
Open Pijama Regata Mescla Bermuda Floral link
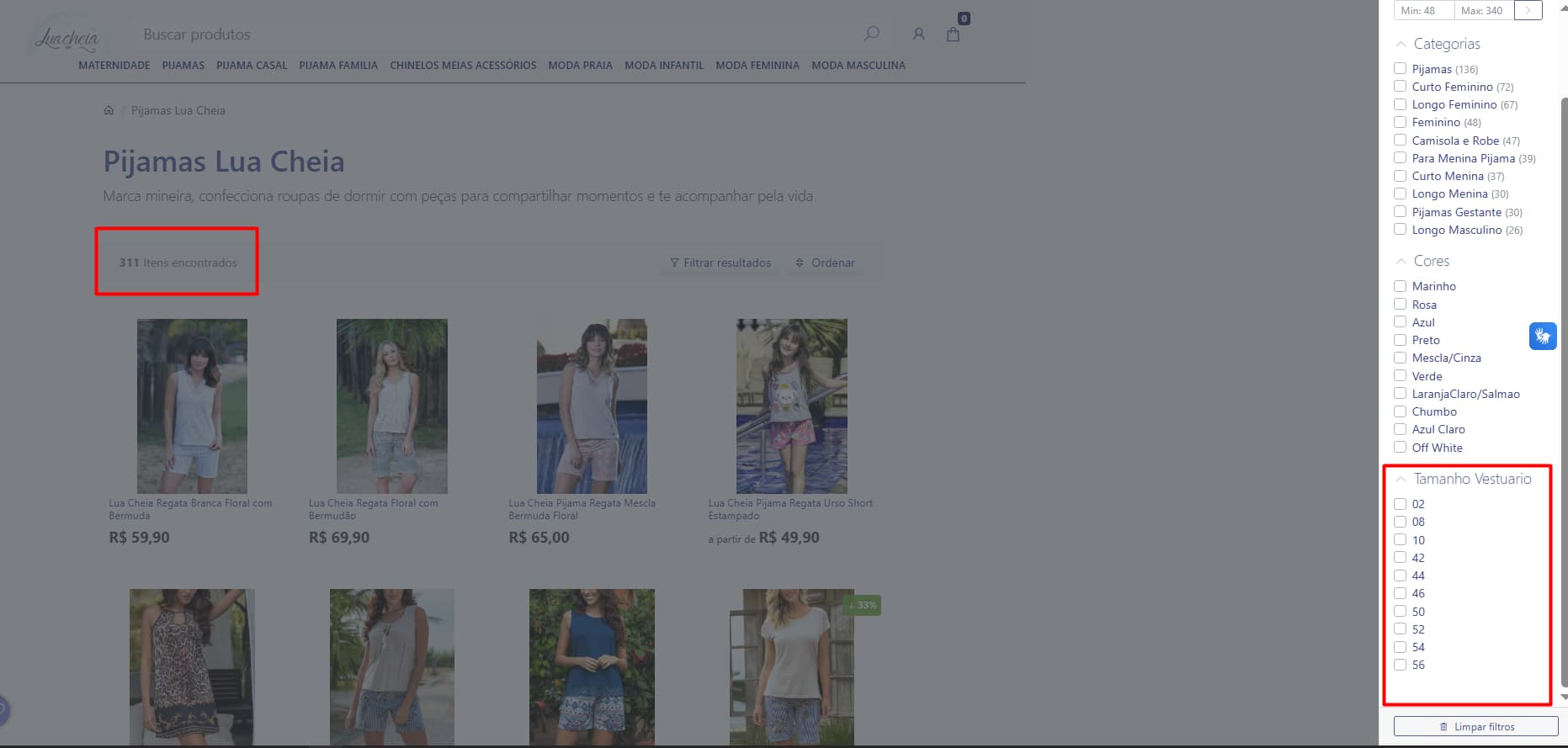tap(582, 509)
